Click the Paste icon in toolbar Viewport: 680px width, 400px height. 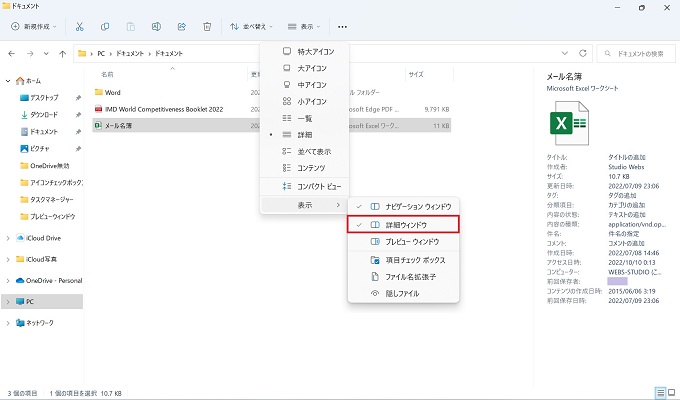click(130, 27)
